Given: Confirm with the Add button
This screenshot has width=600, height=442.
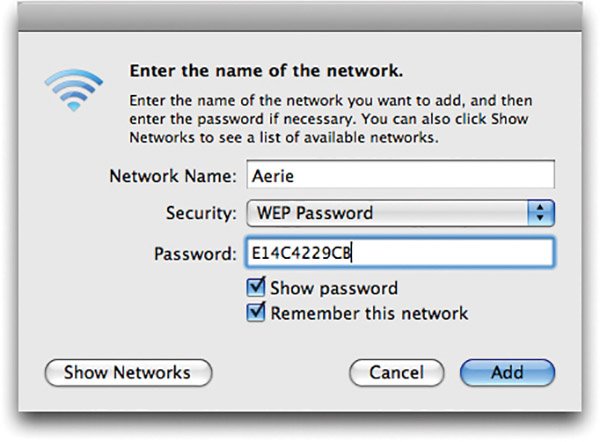Looking at the screenshot, I should pyautogui.click(x=506, y=372).
